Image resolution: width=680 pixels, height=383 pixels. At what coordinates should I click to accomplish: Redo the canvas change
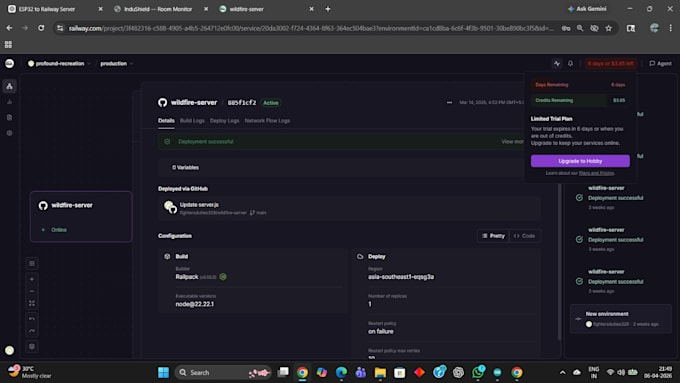tap(32, 331)
